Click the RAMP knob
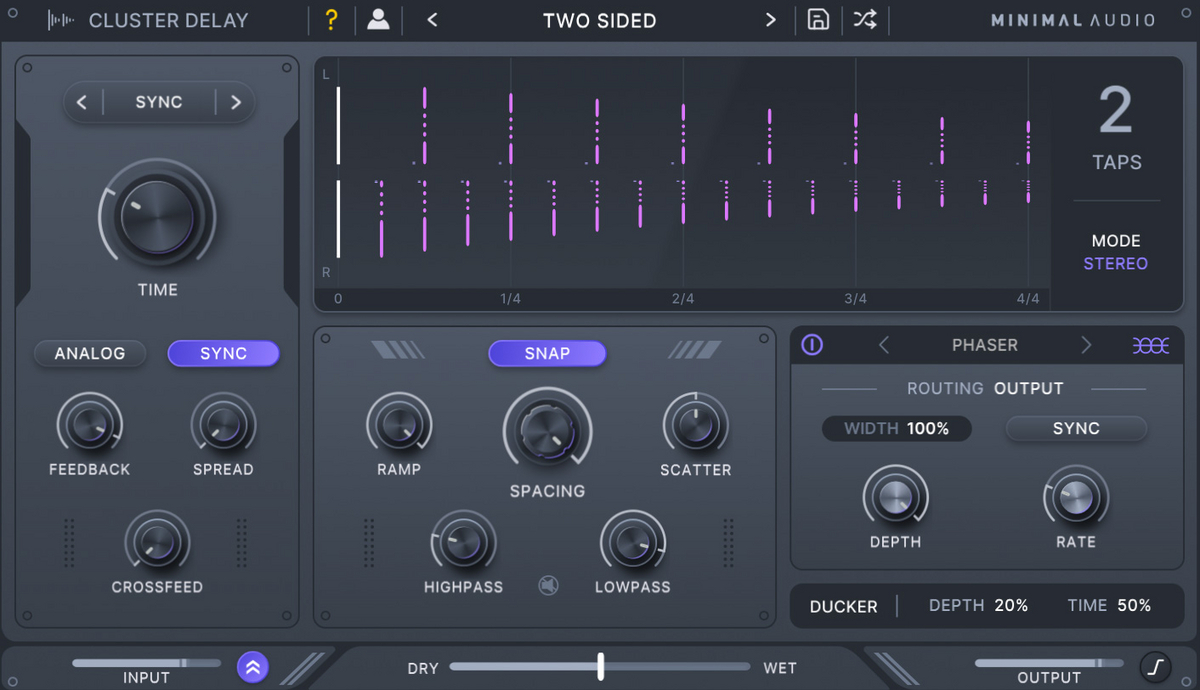This screenshot has height=690, width=1200. pyautogui.click(x=399, y=423)
